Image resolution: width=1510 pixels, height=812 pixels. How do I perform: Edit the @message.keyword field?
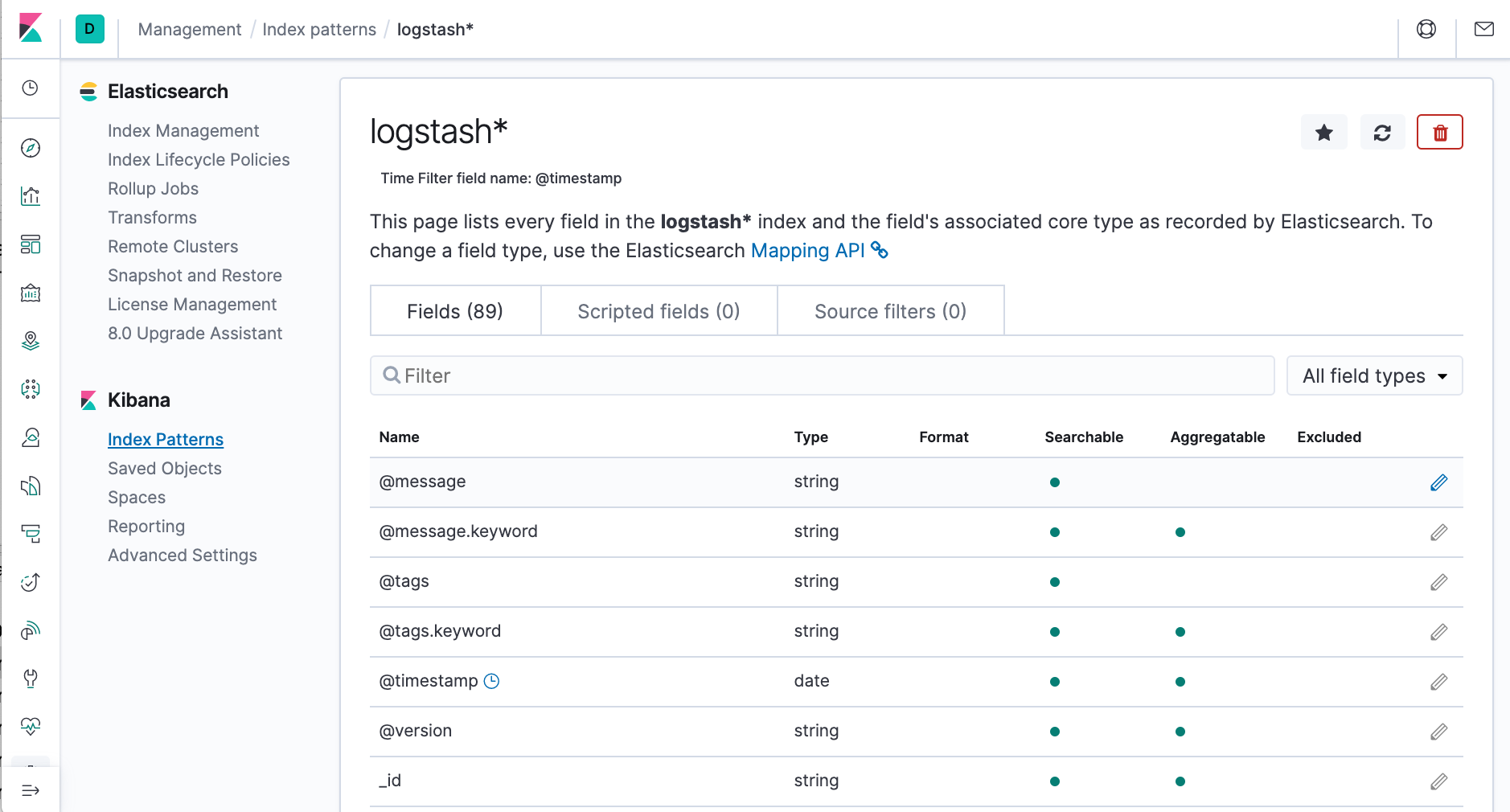pos(1438,532)
